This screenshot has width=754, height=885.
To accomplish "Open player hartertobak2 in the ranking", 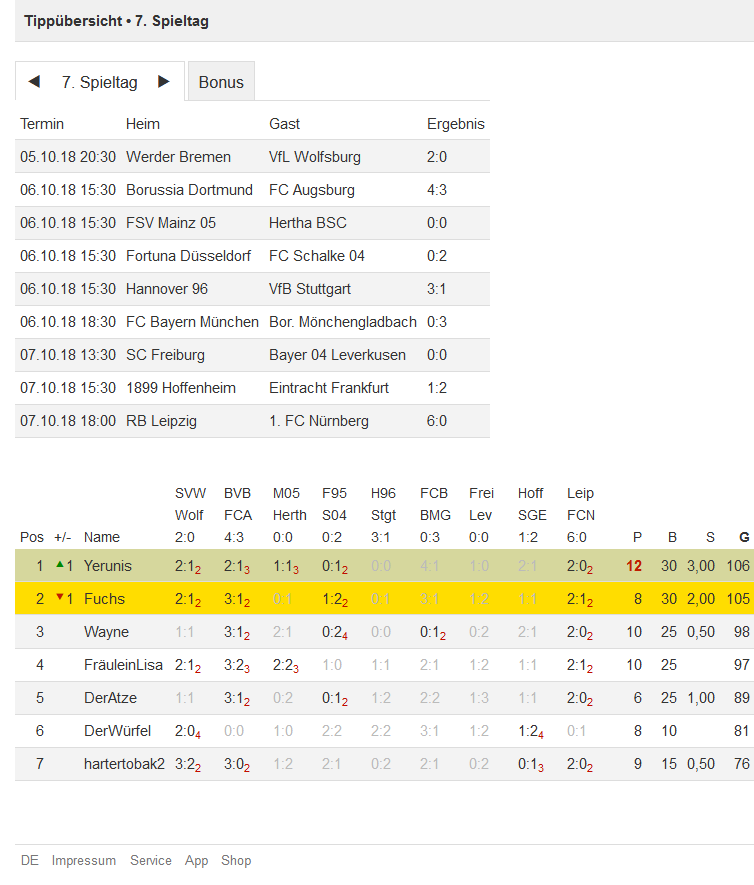I will click(124, 764).
